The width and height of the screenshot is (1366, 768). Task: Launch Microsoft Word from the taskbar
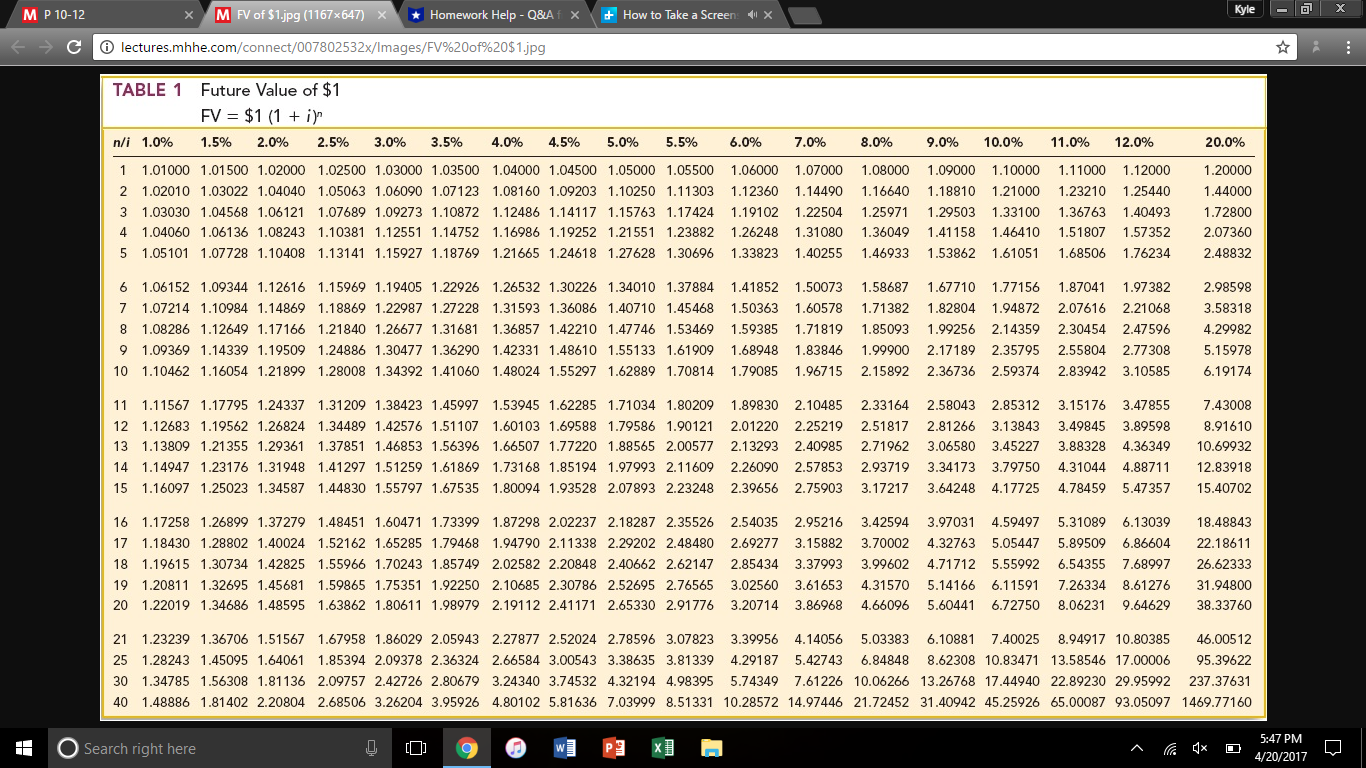click(x=561, y=745)
